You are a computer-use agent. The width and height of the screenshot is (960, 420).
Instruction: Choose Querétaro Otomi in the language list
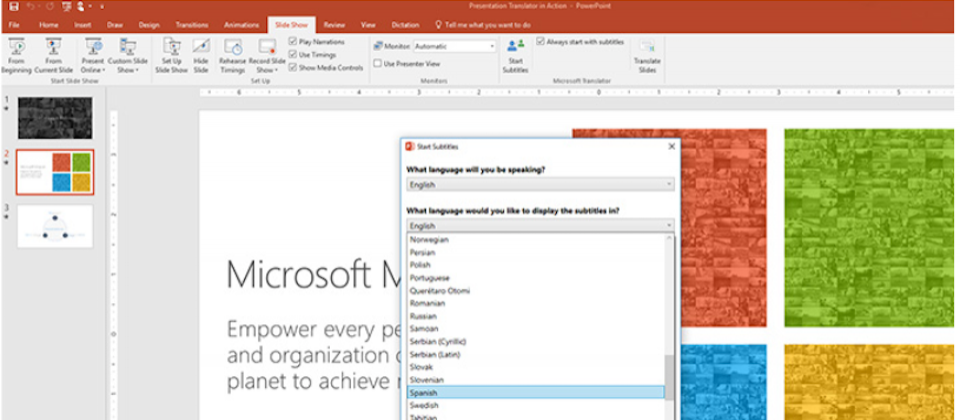[536, 291]
